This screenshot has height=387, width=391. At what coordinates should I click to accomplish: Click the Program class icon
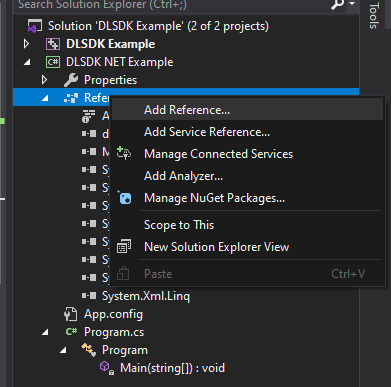click(x=89, y=350)
